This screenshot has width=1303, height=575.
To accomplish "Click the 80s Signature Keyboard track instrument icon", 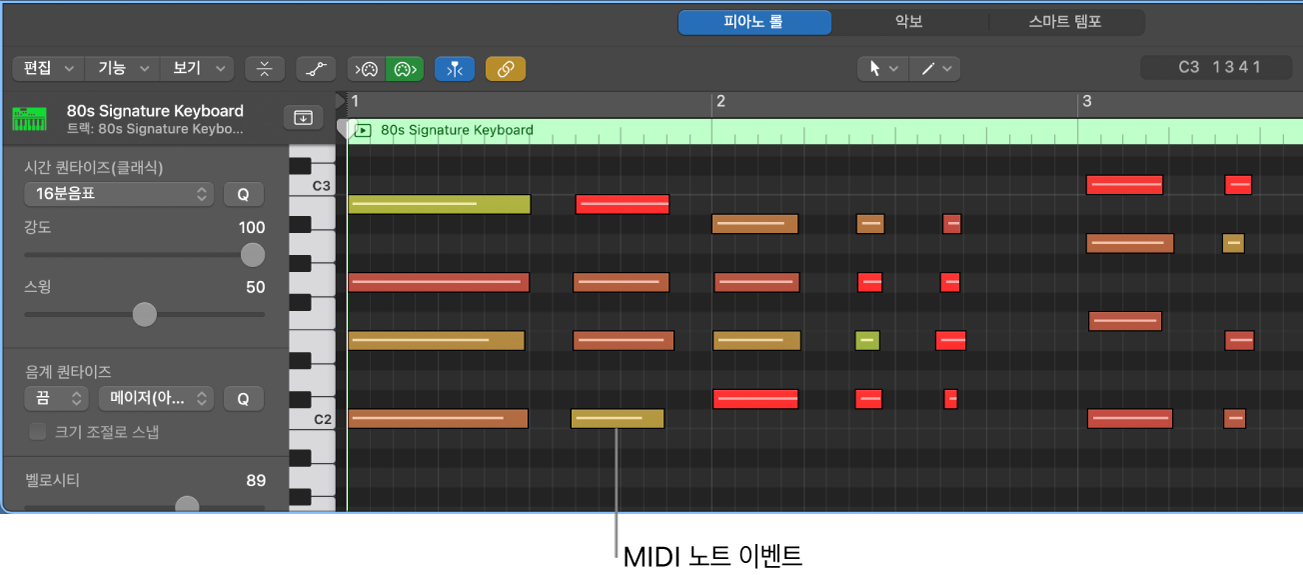I will [30, 119].
